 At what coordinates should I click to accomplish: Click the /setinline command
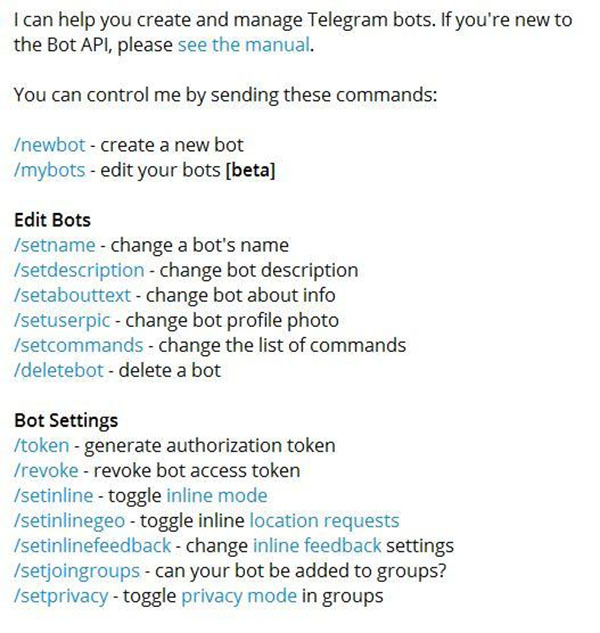point(54,495)
